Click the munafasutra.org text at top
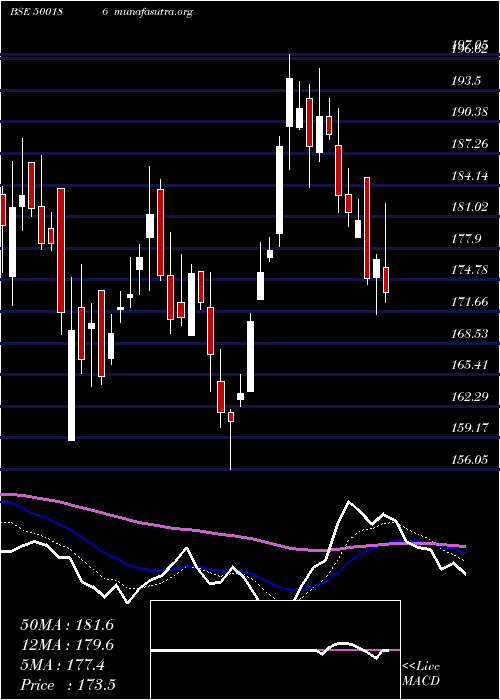Screen dimensions: 500x700 pos(153,12)
